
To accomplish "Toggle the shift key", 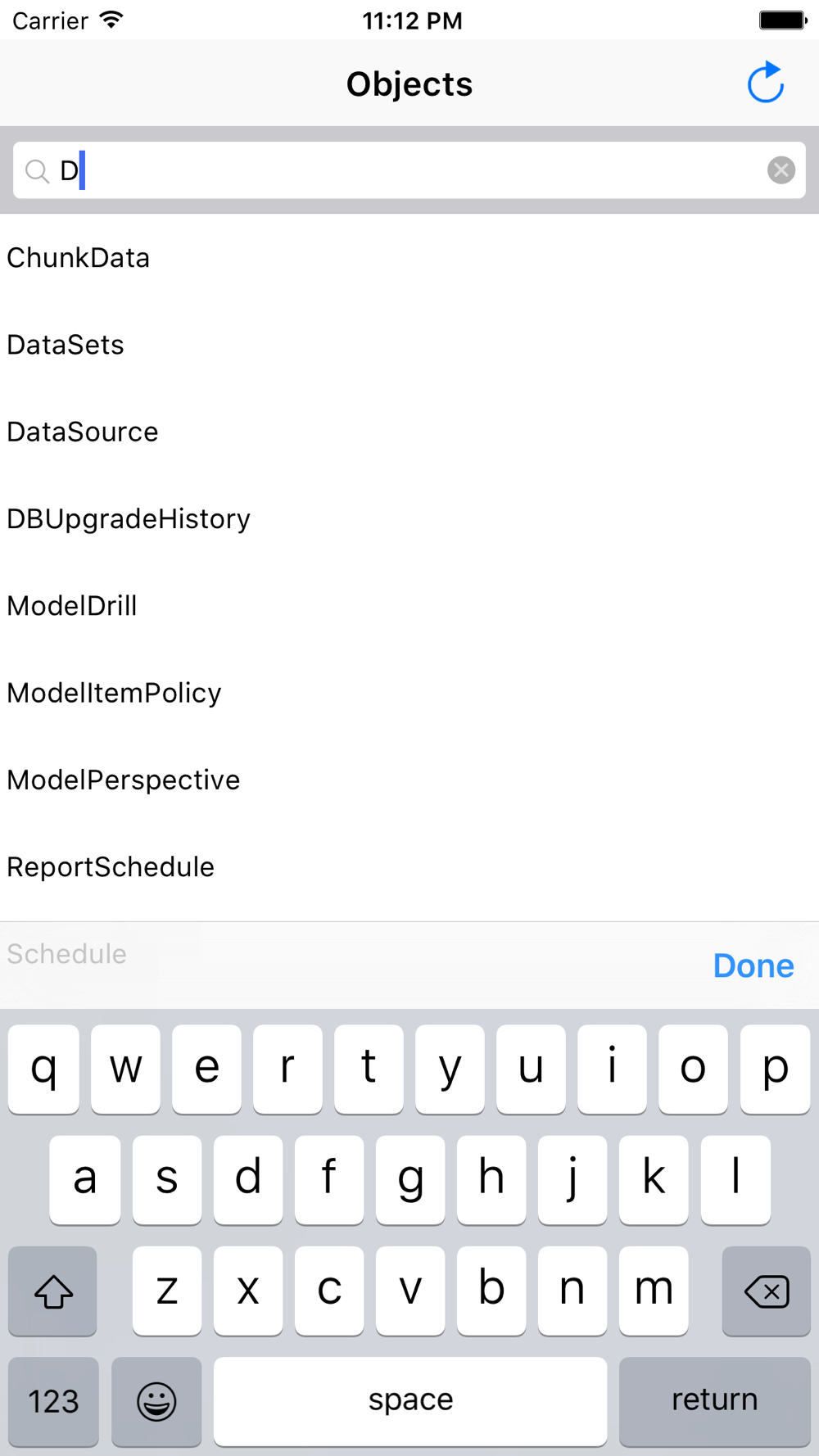I will tap(53, 1291).
